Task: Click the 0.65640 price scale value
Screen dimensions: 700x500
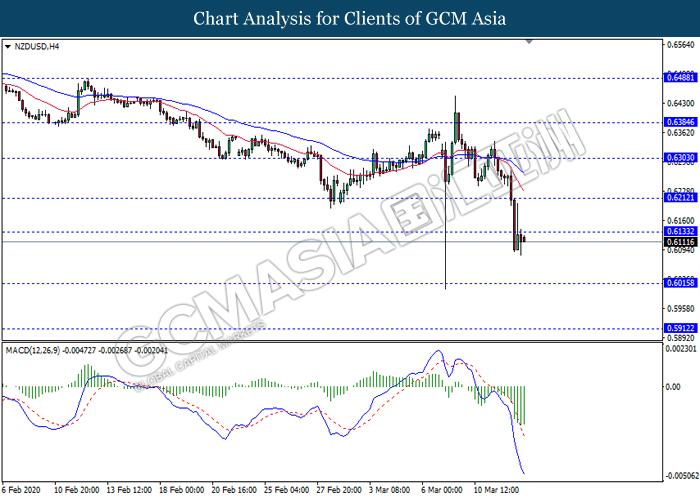Action: click(681, 45)
